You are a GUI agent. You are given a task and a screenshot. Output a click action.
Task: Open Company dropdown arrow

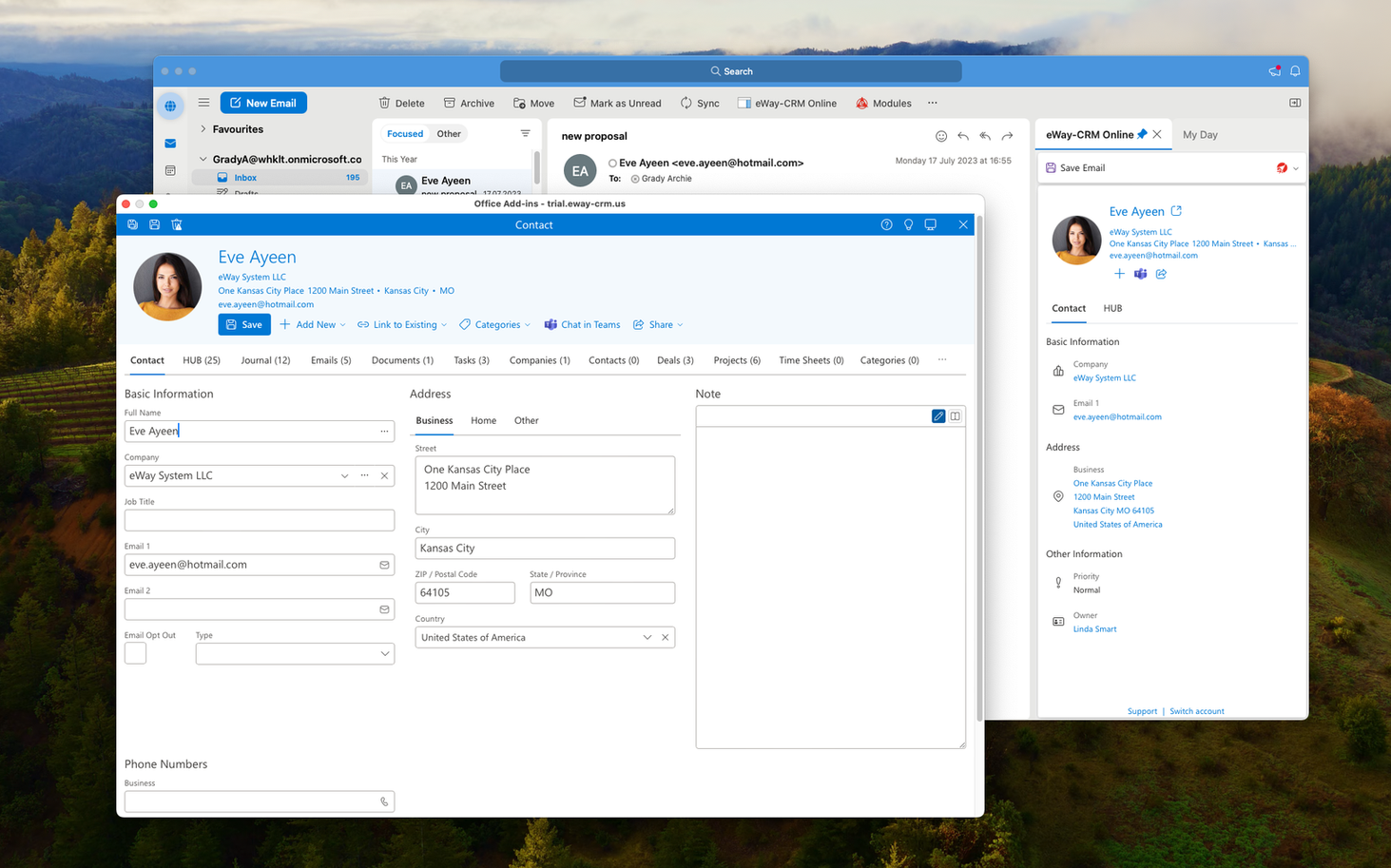pyautogui.click(x=344, y=475)
